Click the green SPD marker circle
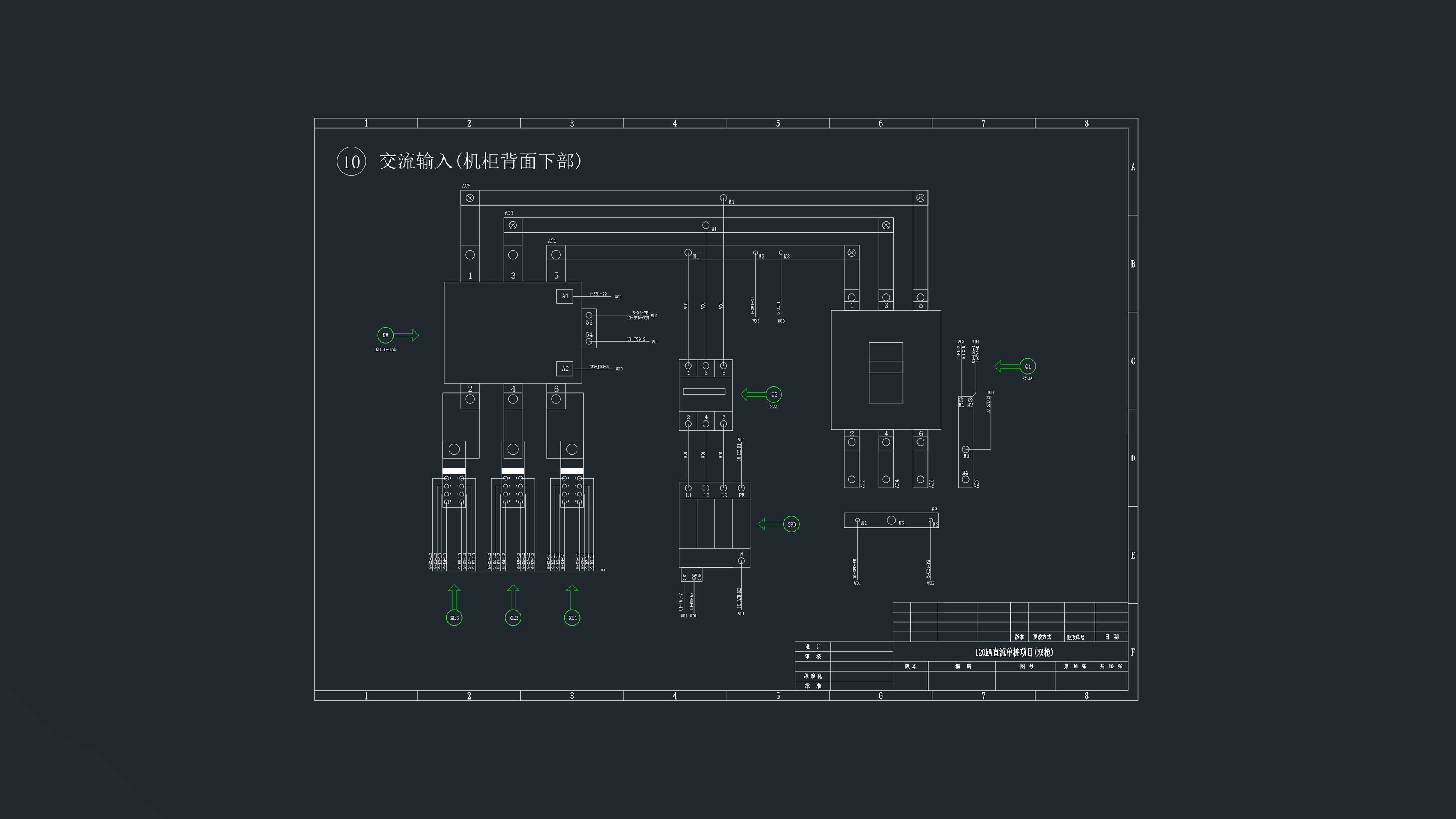1456x819 pixels. coord(791,524)
